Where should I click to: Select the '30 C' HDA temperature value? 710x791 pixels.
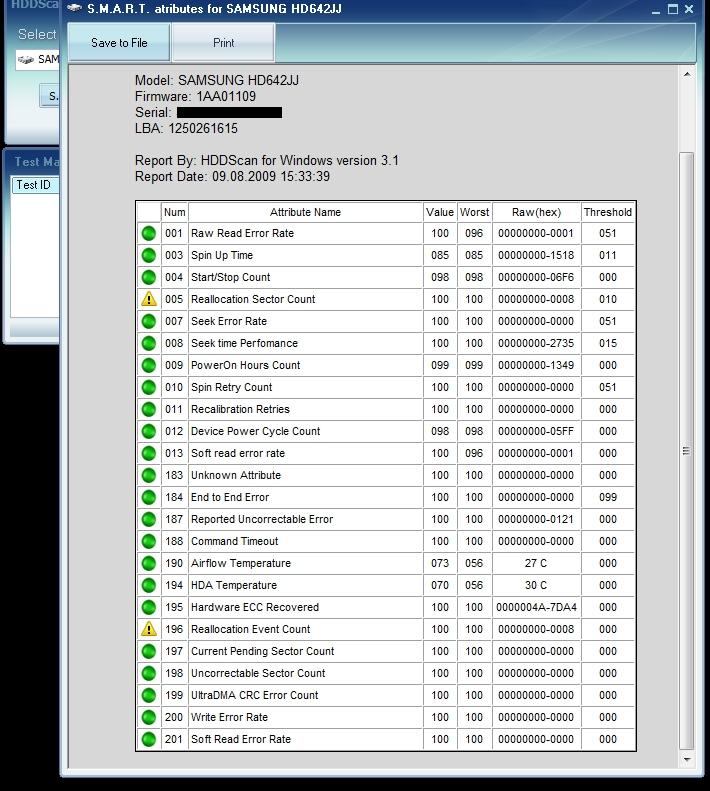coord(536,585)
